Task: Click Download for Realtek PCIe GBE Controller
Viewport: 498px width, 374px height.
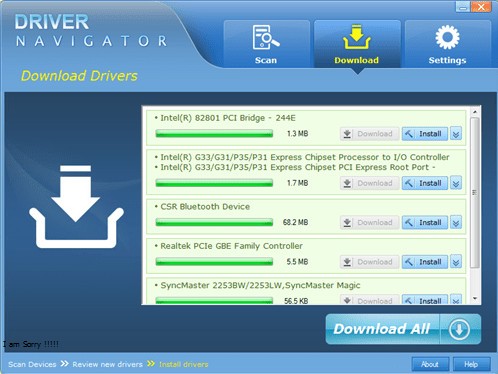Action: pos(369,262)
